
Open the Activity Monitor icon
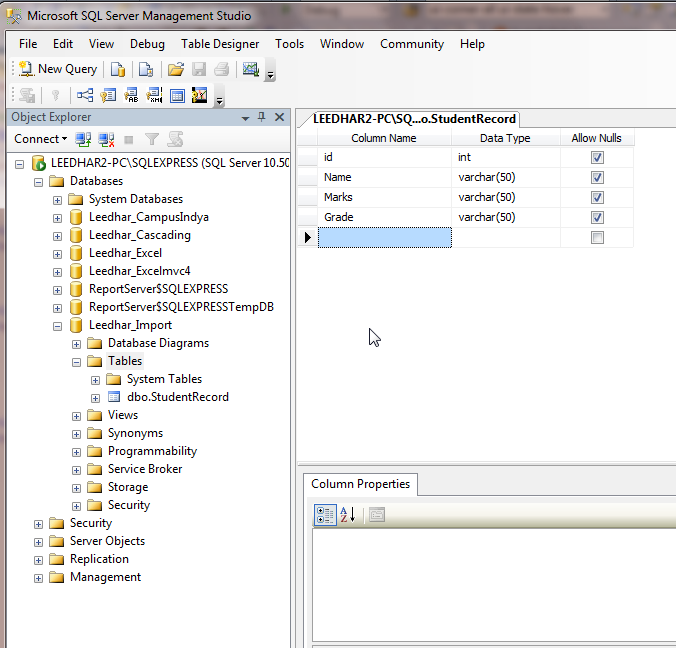[250, 69]
